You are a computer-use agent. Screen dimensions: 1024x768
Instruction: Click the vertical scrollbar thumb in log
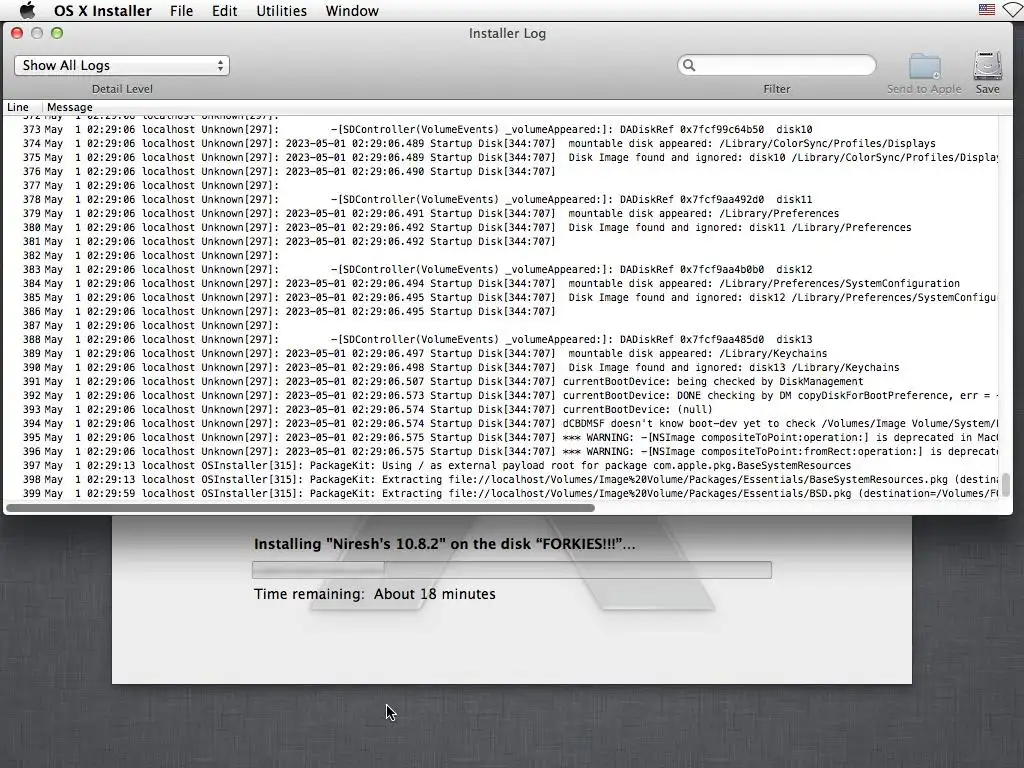[x=1006, y=485]
